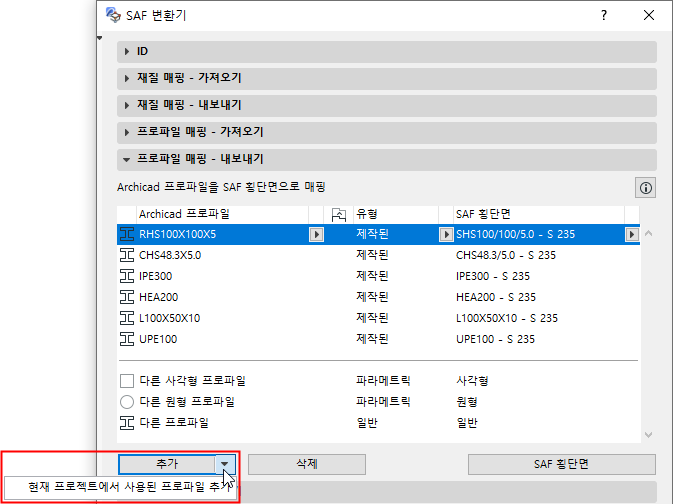Select the UPE100 profile row
Screen dimensions: 673x504
tap(378, 340)
